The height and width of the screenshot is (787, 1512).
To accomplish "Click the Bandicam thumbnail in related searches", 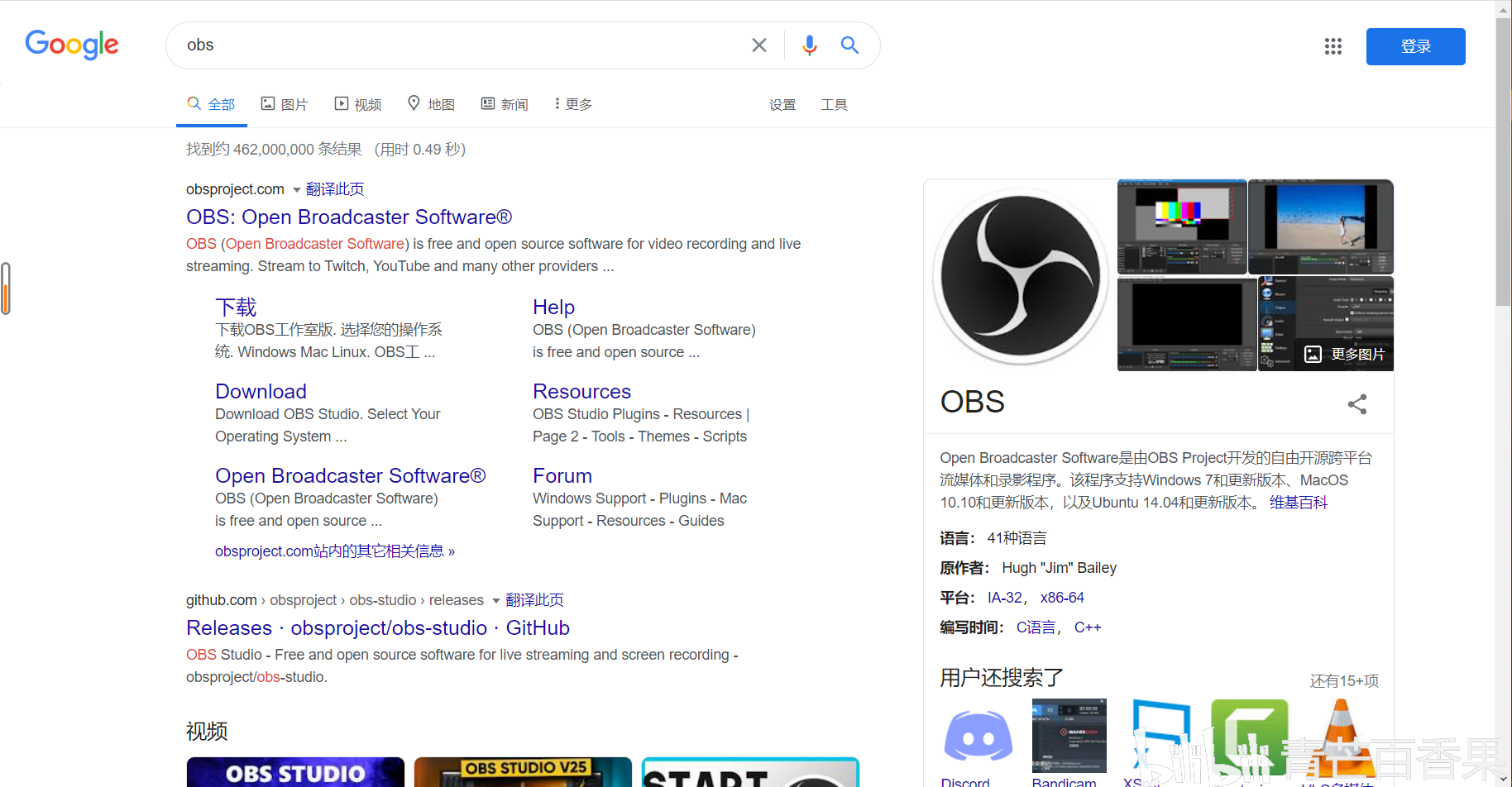I will [x=1069, y=736].
